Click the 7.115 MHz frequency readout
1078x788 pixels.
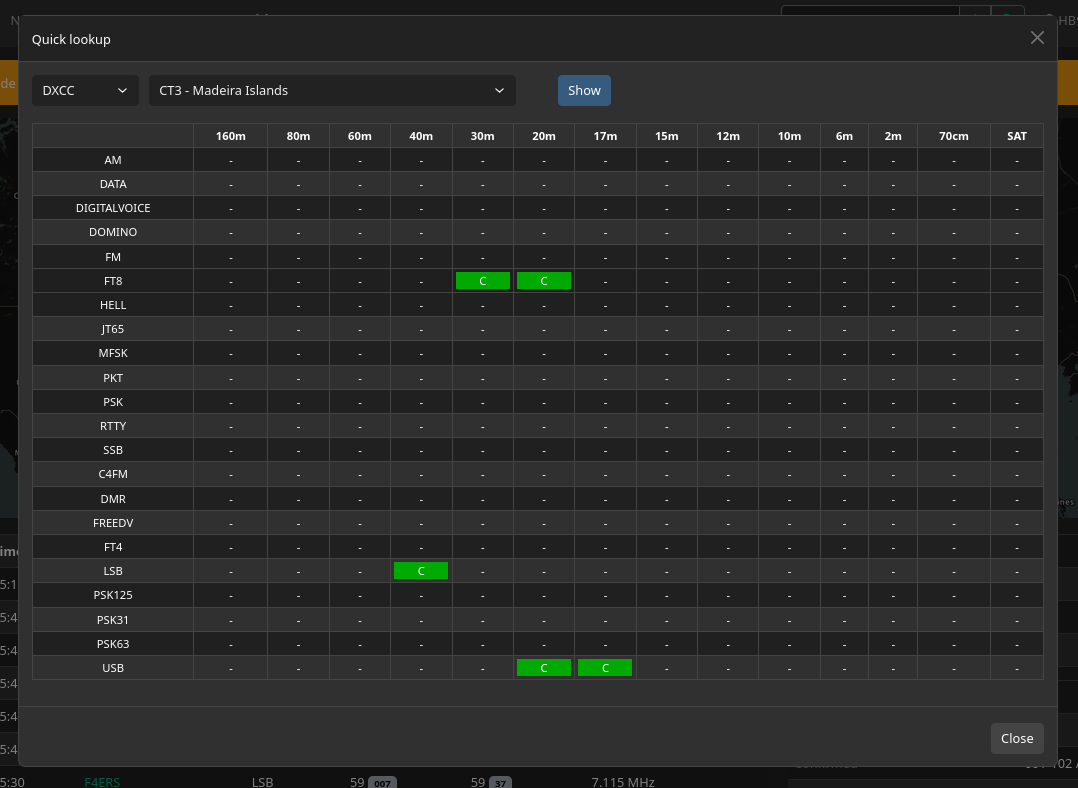pyautogui.click(x=622, y=782)
